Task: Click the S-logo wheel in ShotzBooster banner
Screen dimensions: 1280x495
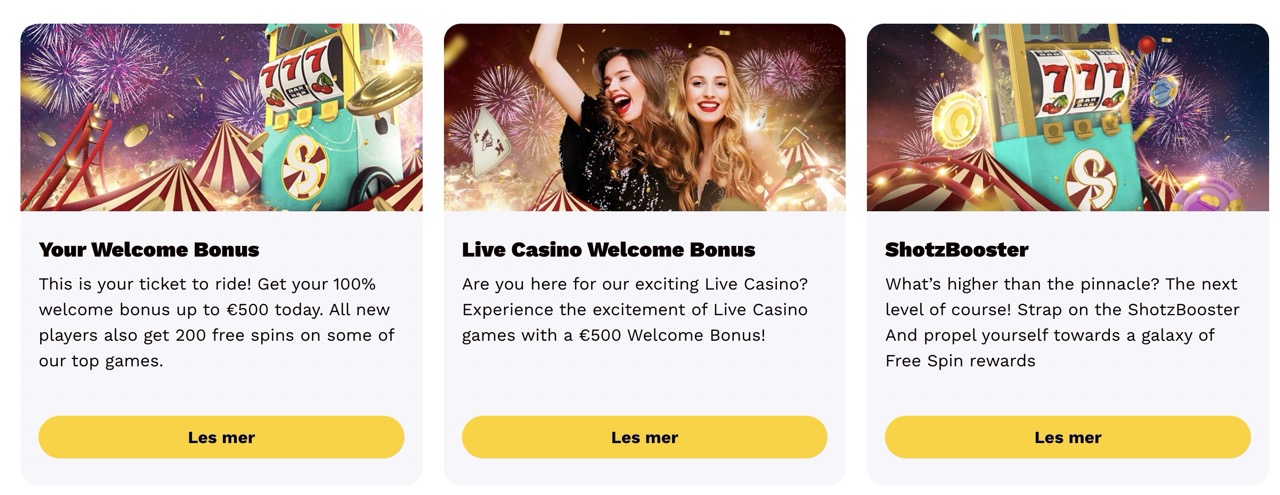Action: point(1092,180)
